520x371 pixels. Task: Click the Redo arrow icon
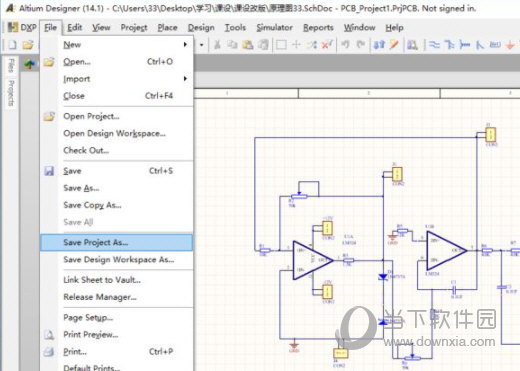[361, 45]
